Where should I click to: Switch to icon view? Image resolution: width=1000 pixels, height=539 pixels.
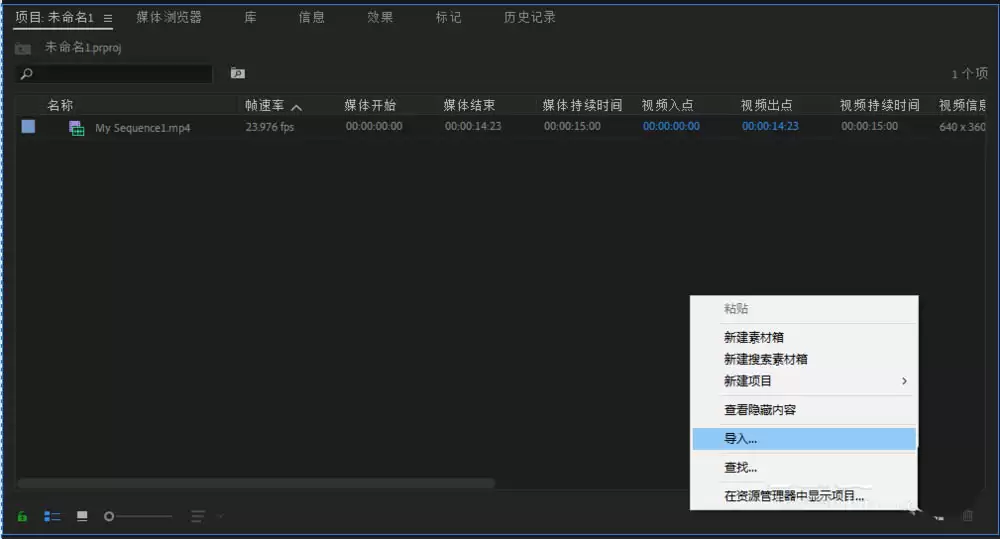82,515
